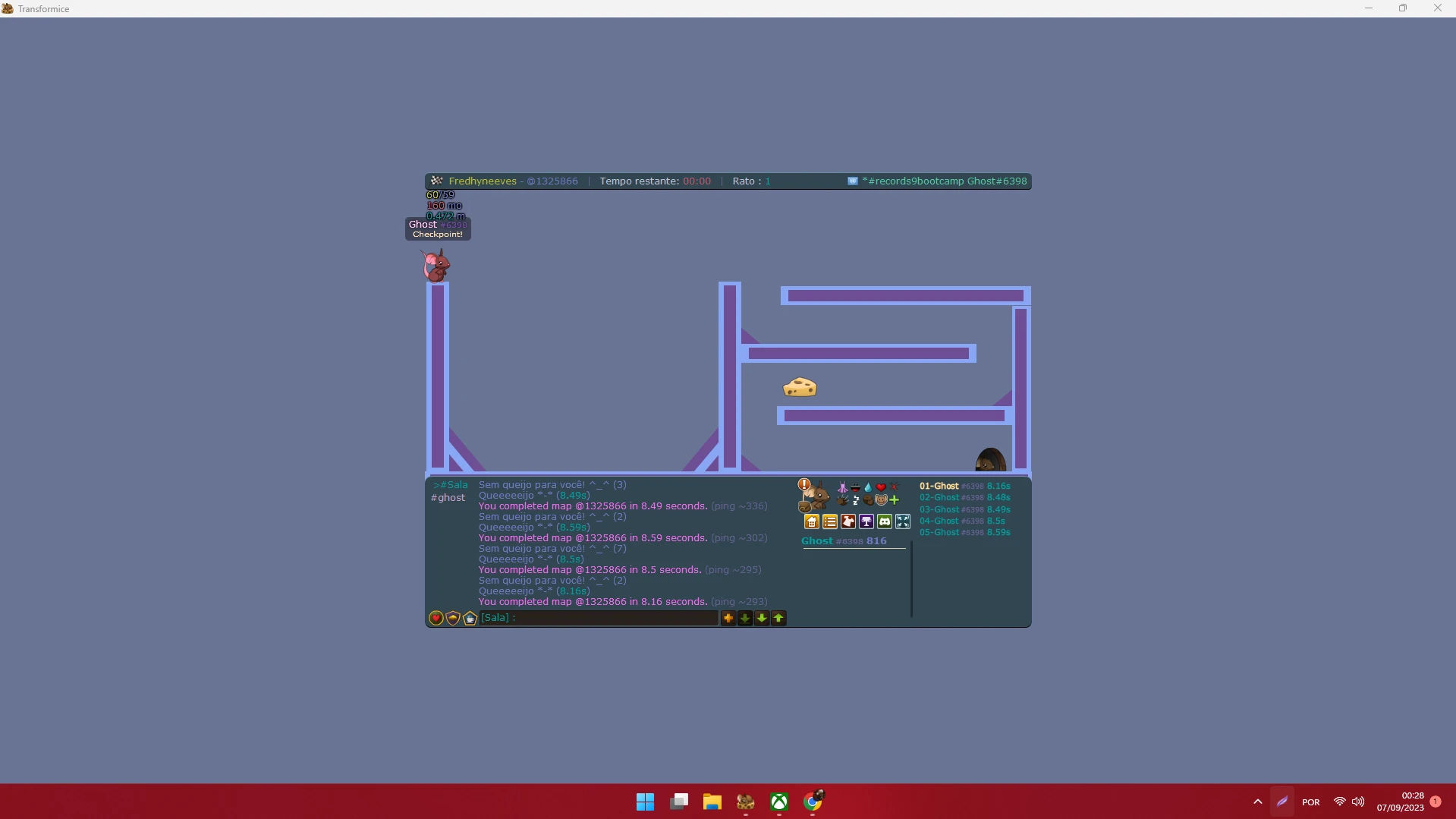The height and width of the screenshot is (819, 1456).
Task: Click the map author name Fredhyneeves
Action: tap(483, 181)
